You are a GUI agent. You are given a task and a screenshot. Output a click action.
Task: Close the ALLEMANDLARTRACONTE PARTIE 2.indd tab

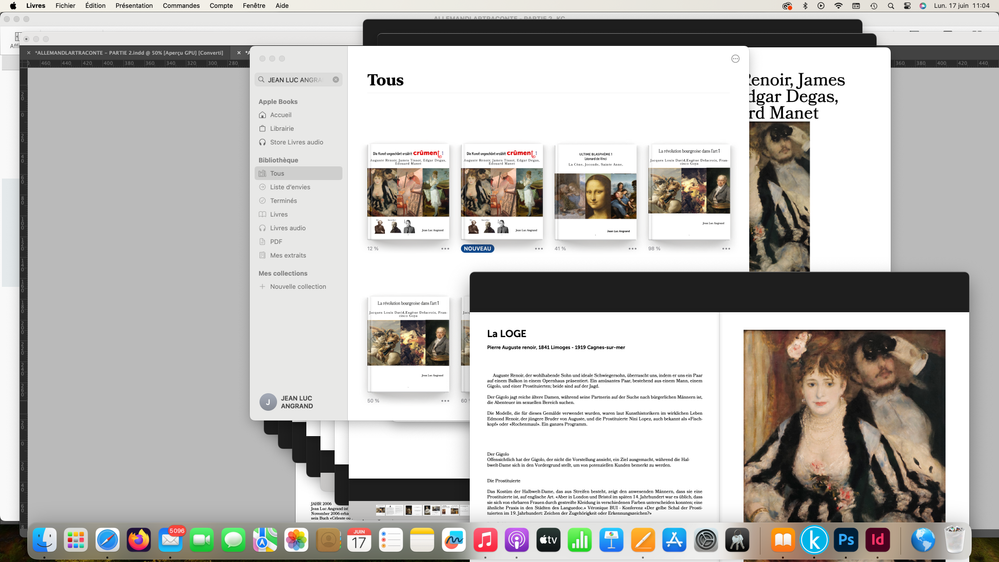pyautogui.click(x=29, y=53)
